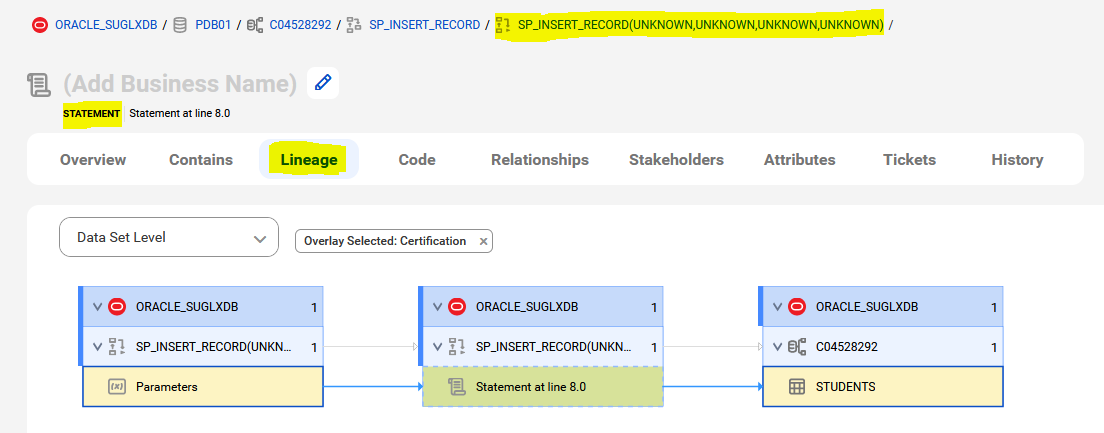Collapse middle ORACLE_SUGLXDB lineage node
This screenshot has height=433, width=1104.
point(437,306)
